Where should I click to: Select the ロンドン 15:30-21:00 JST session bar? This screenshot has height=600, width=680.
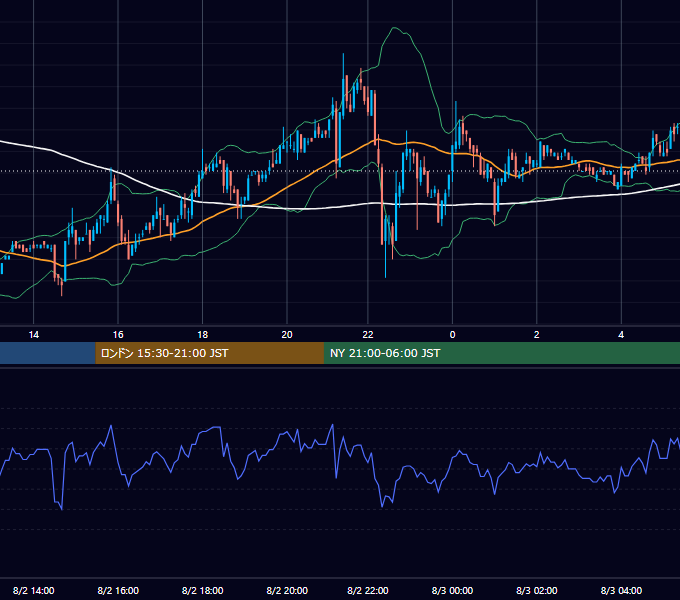209,353
